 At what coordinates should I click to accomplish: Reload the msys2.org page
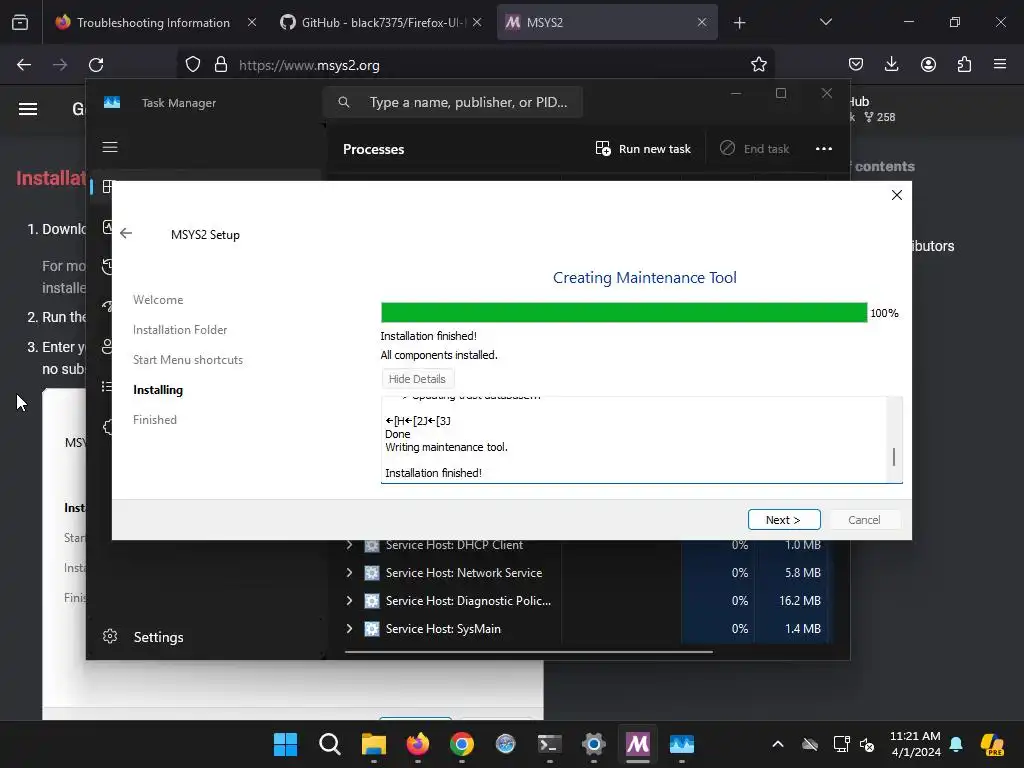[x=96, y=65]
